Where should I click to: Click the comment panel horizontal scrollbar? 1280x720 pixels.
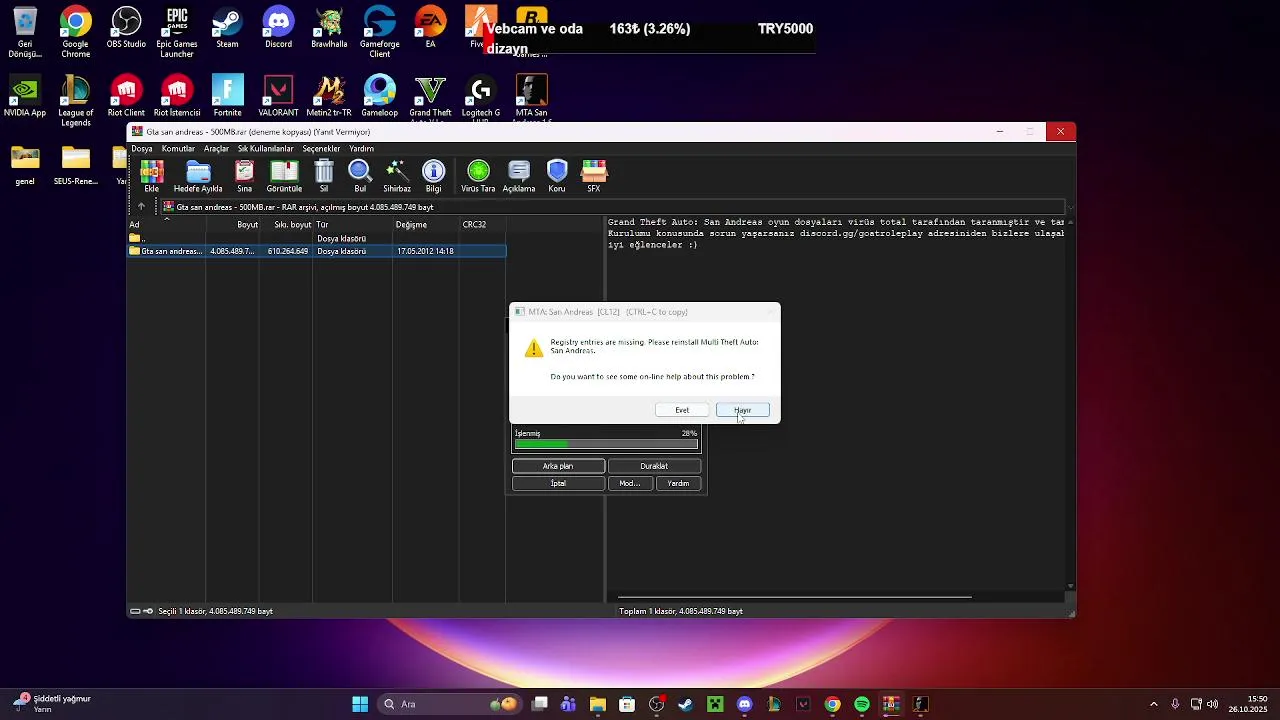[795, 597]
